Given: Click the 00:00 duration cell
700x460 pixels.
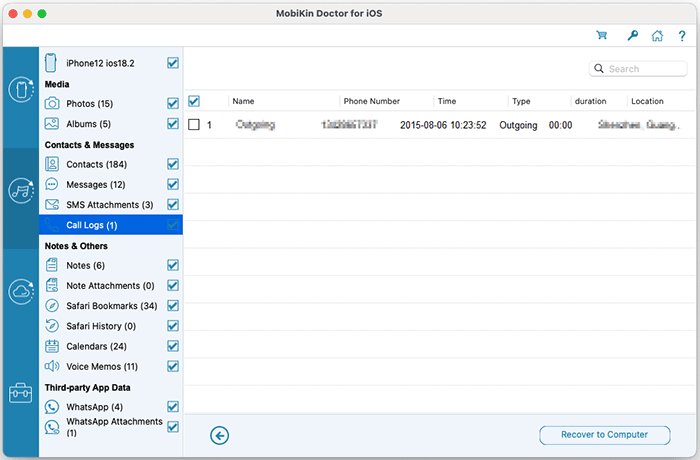Looking at the screenshot, I should point(560,125).
